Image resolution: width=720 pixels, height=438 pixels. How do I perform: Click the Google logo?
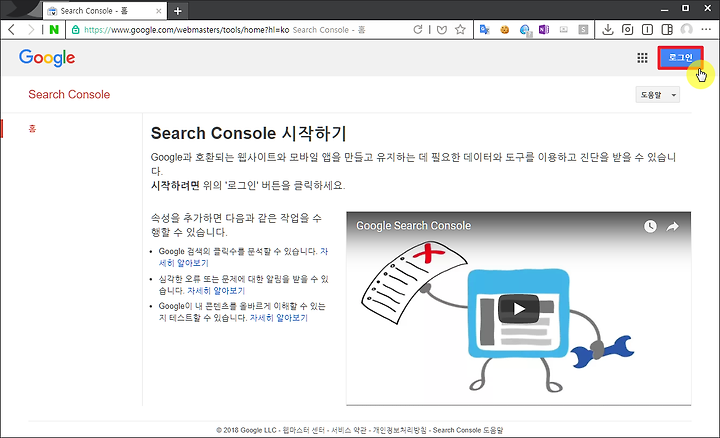pos(47,58)
